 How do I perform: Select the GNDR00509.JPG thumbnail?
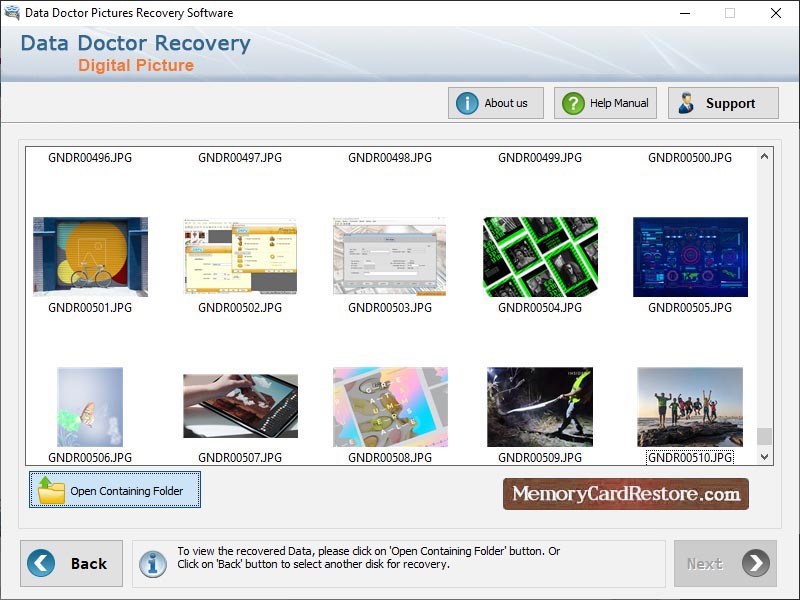coord(539,405)
